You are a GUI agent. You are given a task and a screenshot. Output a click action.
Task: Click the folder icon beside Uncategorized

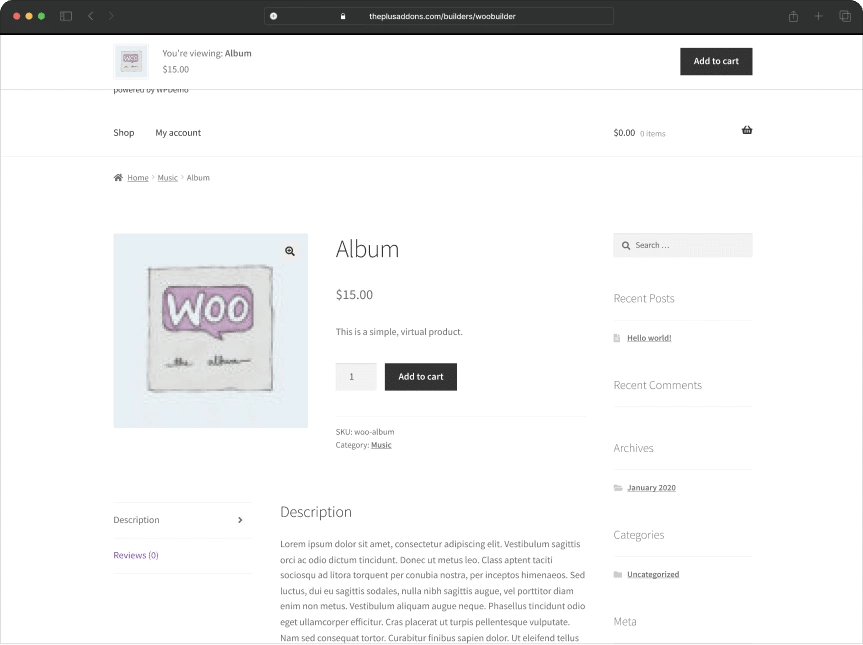coord(617,574)
